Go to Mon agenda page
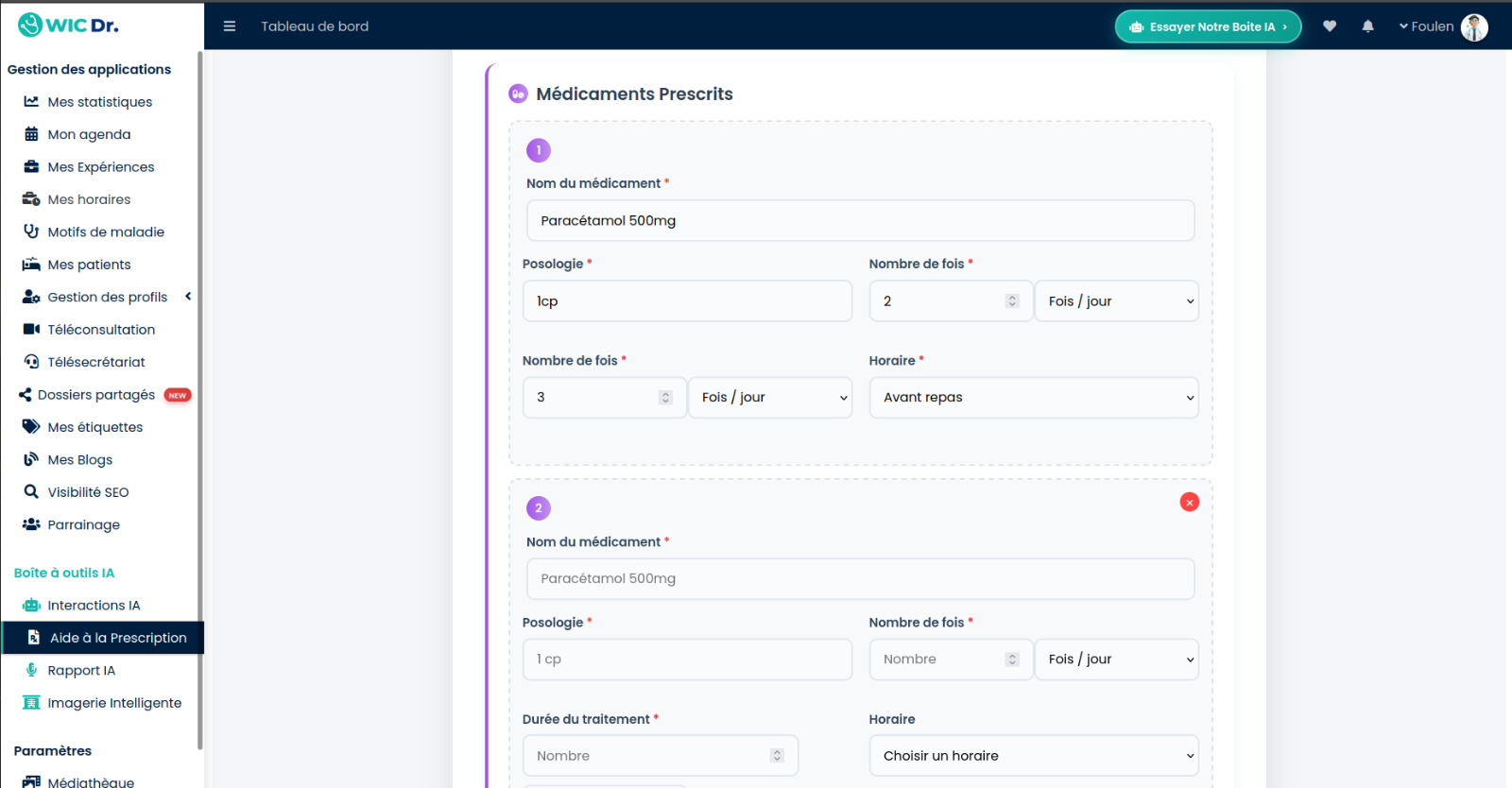The image size is (1512, 788). (x=89, y=134)
